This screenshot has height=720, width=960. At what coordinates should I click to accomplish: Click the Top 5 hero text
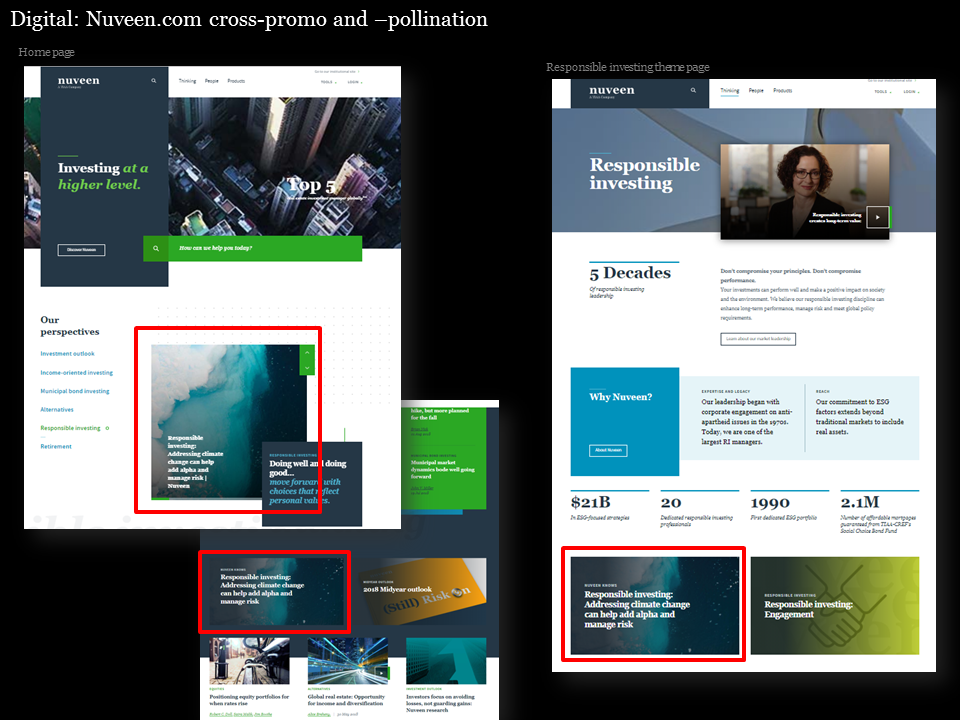pos(311,185)
